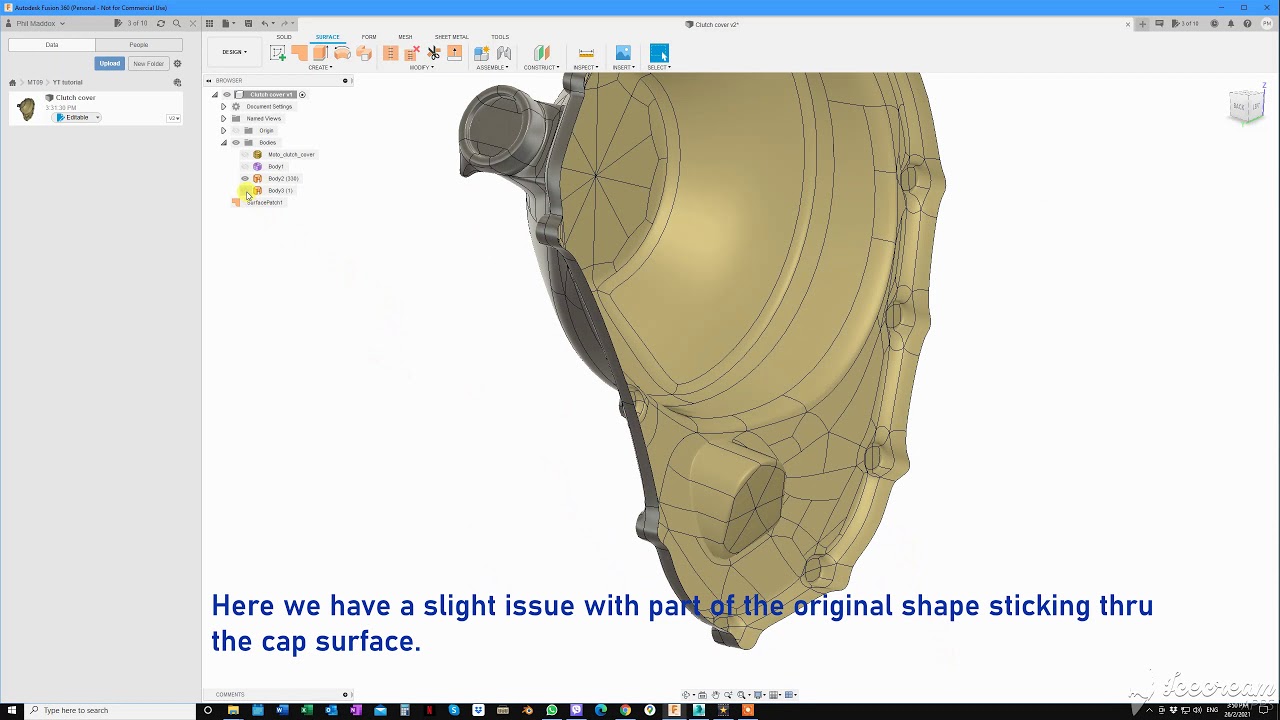Expand Named Views node
The image size is (1280, 720).
(224, 118)
